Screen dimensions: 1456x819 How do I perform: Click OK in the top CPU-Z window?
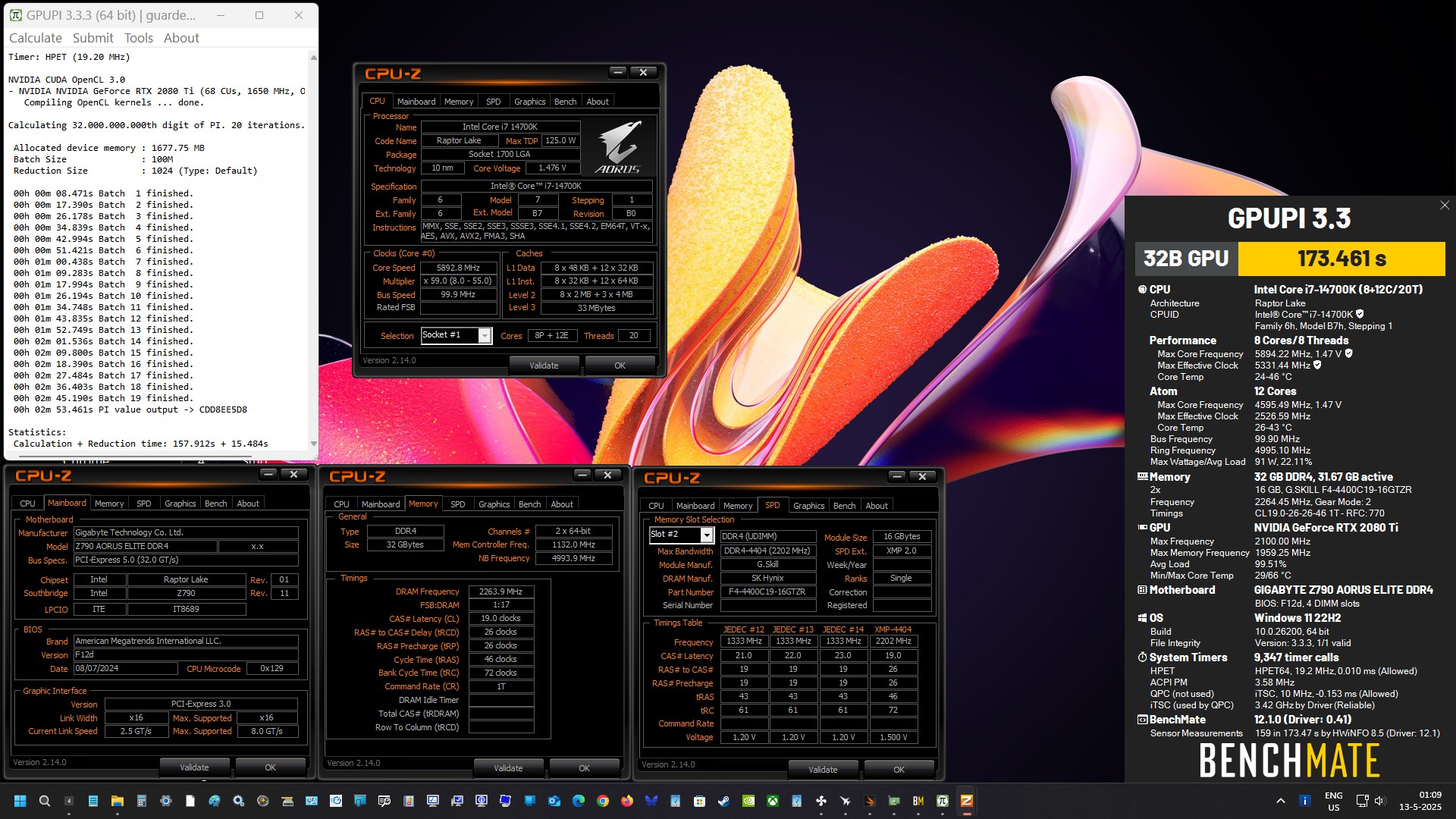click(x=620, y=366)
